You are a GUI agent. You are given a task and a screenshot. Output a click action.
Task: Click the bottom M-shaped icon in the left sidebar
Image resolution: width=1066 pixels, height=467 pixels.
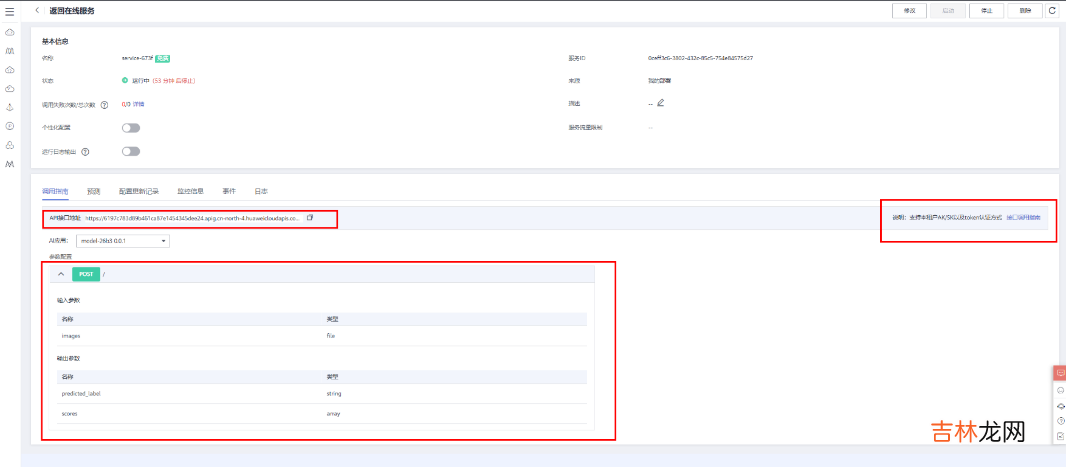pyautogui.click(x=9, y=163)
